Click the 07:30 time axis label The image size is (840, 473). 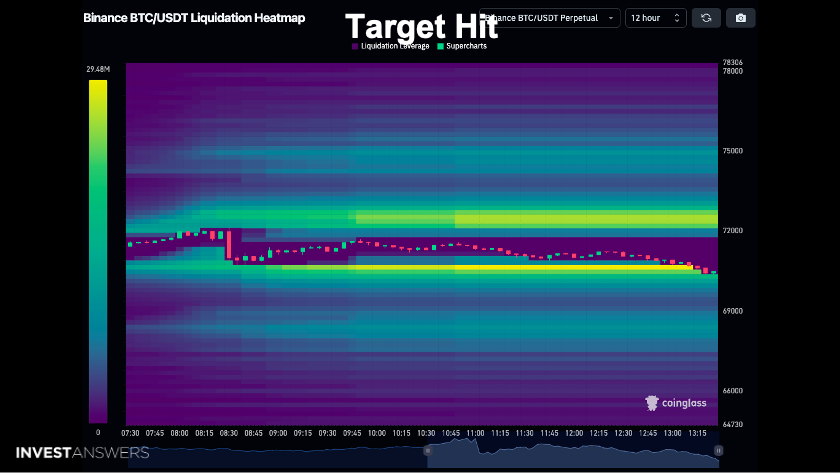pyautogui.click(x=130, y=433)
